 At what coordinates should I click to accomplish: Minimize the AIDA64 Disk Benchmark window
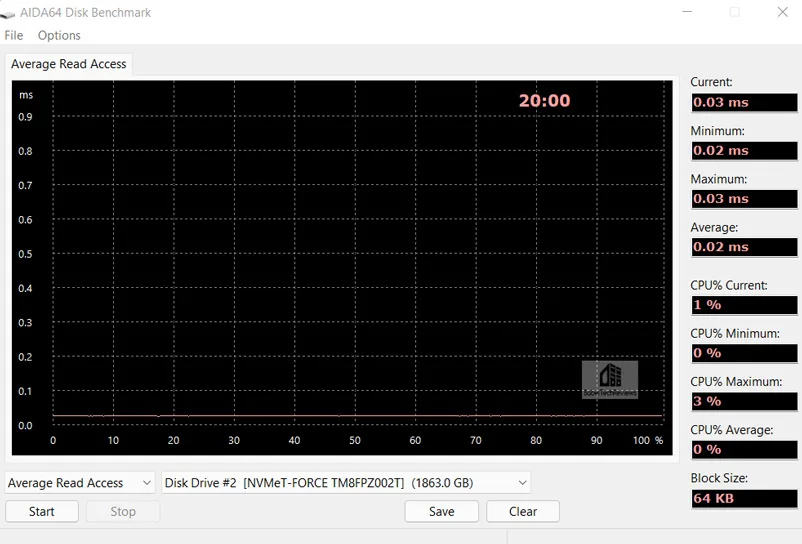[687, 12]
